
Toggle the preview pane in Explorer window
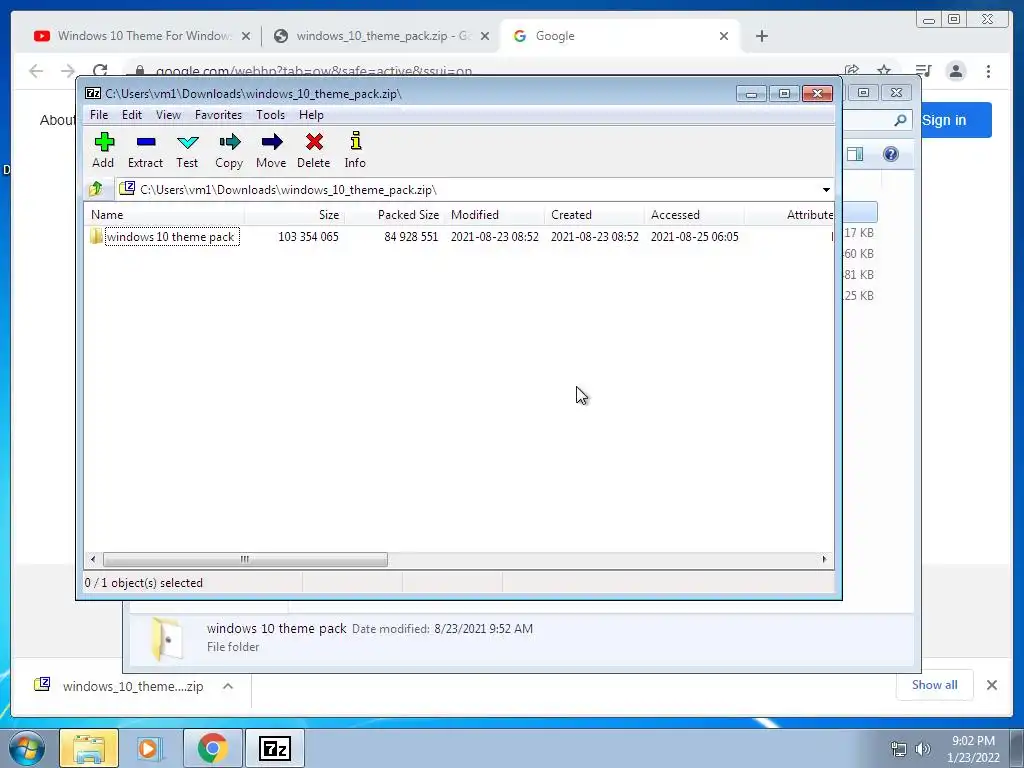[x=855, y=154]
